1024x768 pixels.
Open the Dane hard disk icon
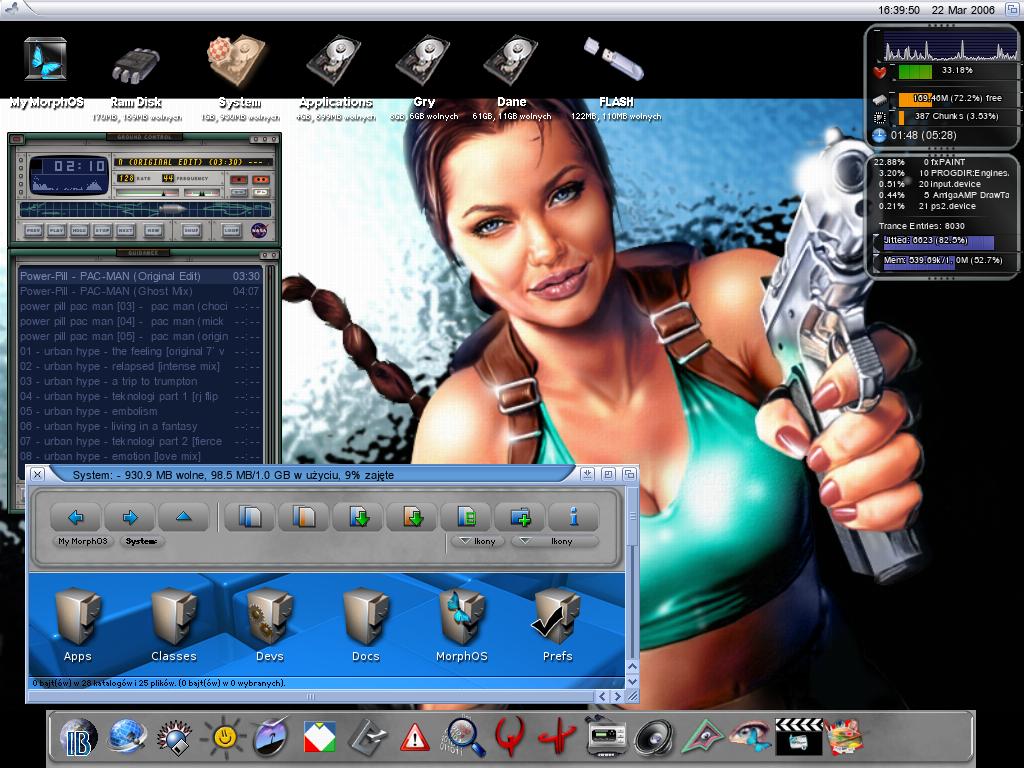tap(511, 61)
